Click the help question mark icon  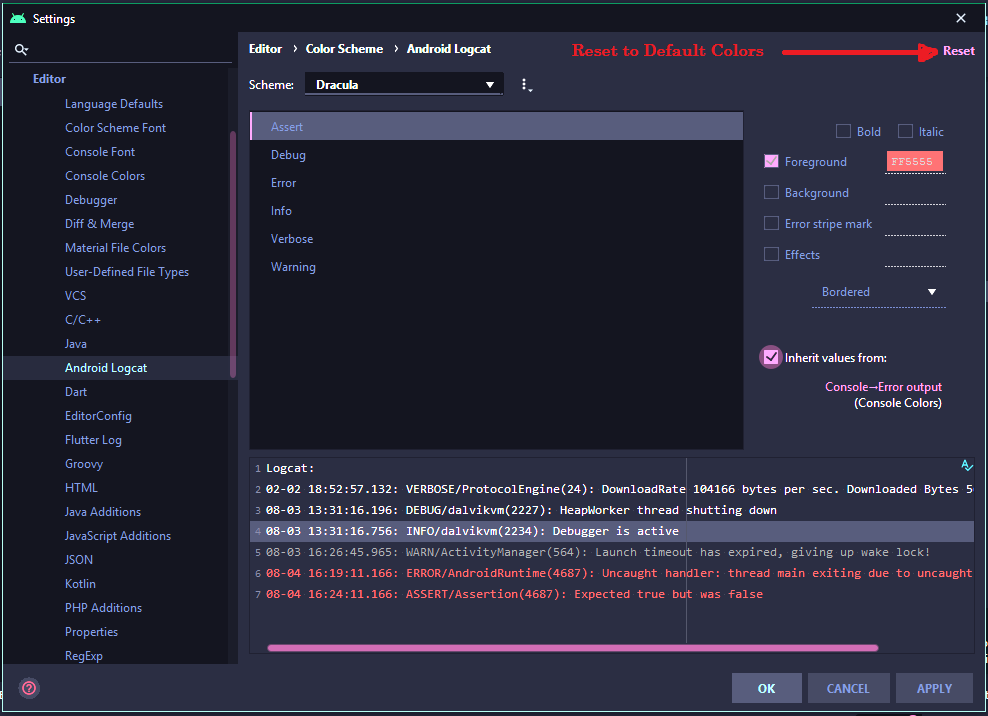click(x=29, y=688)
